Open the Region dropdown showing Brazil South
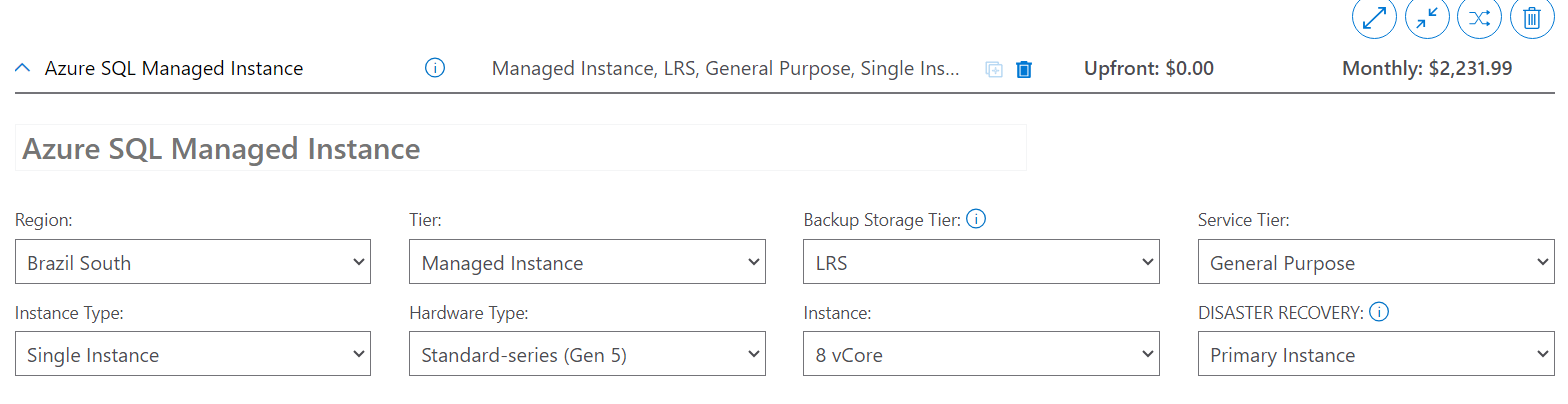Viewport: 1568px width, 404px height. (193, 263)
